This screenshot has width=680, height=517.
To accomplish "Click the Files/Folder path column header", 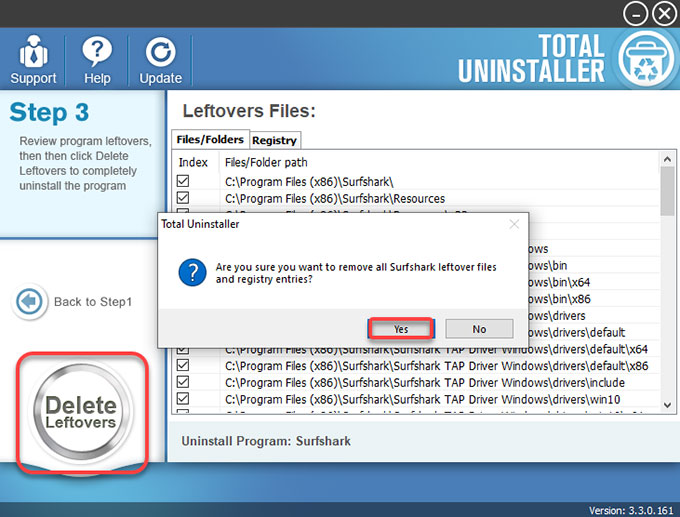I will [x=266, y=162].
